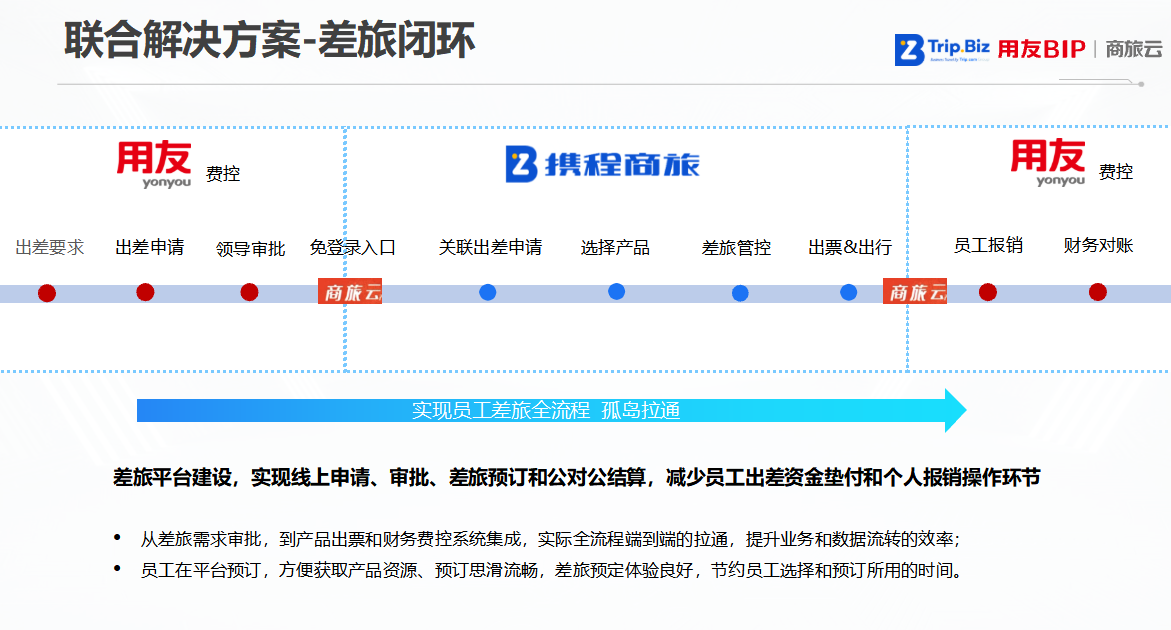This screenshot has width=1171, height=630.
Task: Click the 出票&出行 step label
Action: [x=850, y=247]
